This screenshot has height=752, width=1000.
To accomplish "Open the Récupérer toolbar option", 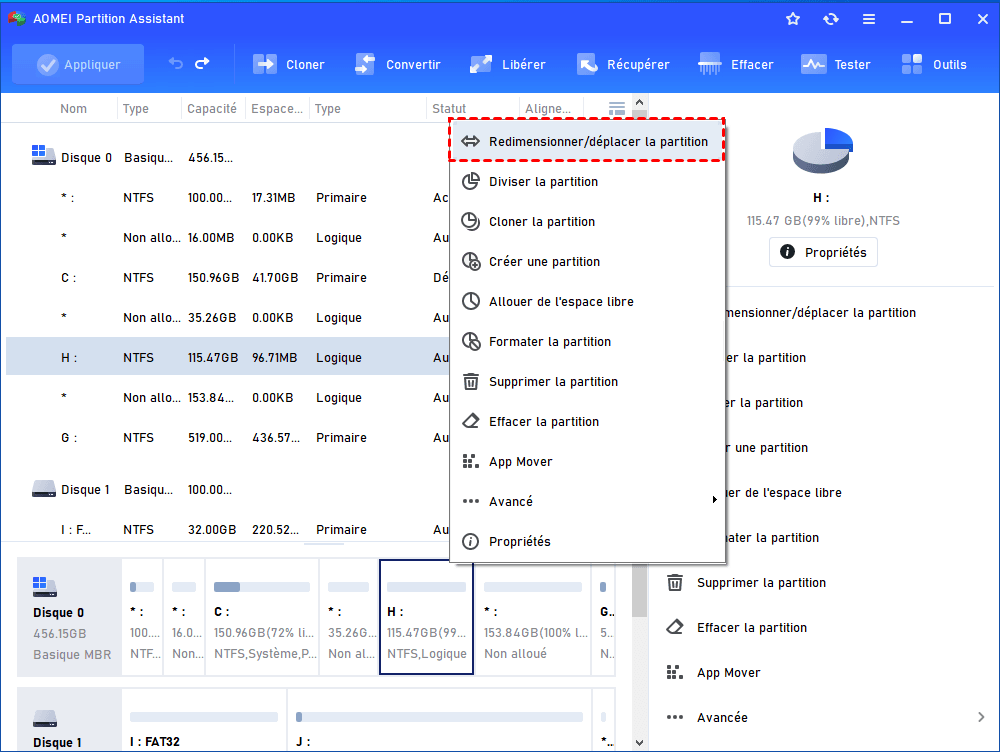I will 623,64.
